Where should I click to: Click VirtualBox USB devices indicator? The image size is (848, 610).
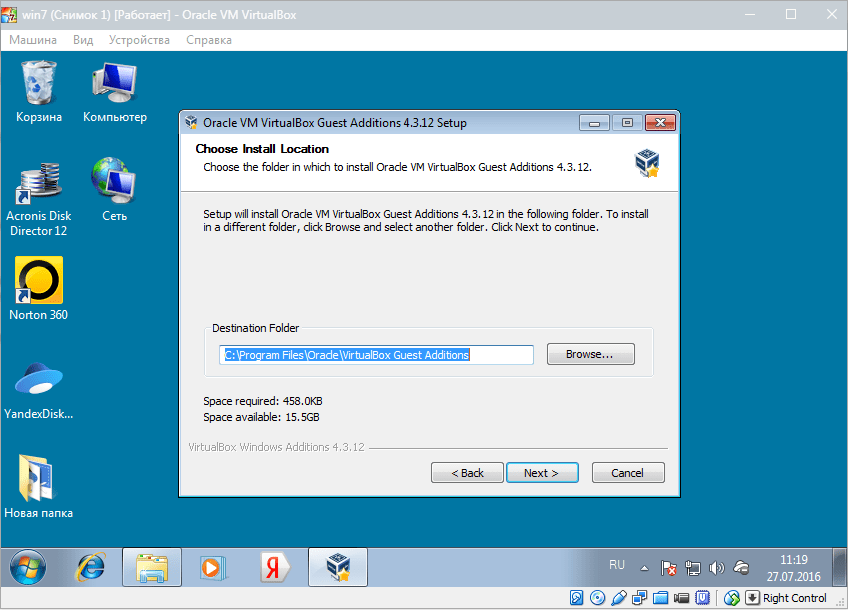[x=619, y=598]
